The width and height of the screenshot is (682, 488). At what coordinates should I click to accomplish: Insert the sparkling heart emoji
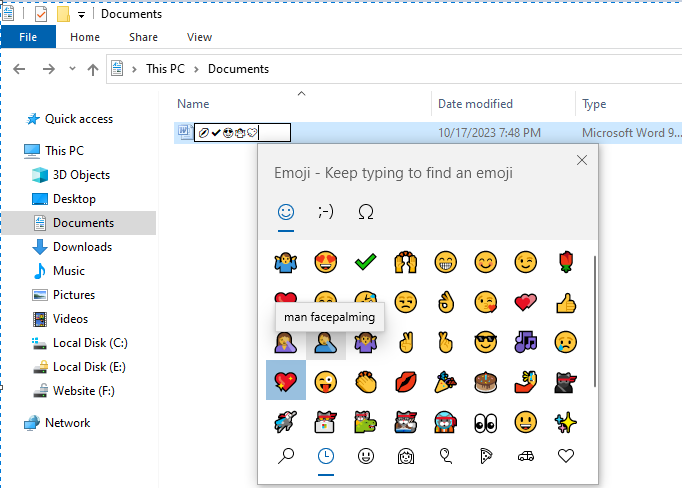click(286, 380)
